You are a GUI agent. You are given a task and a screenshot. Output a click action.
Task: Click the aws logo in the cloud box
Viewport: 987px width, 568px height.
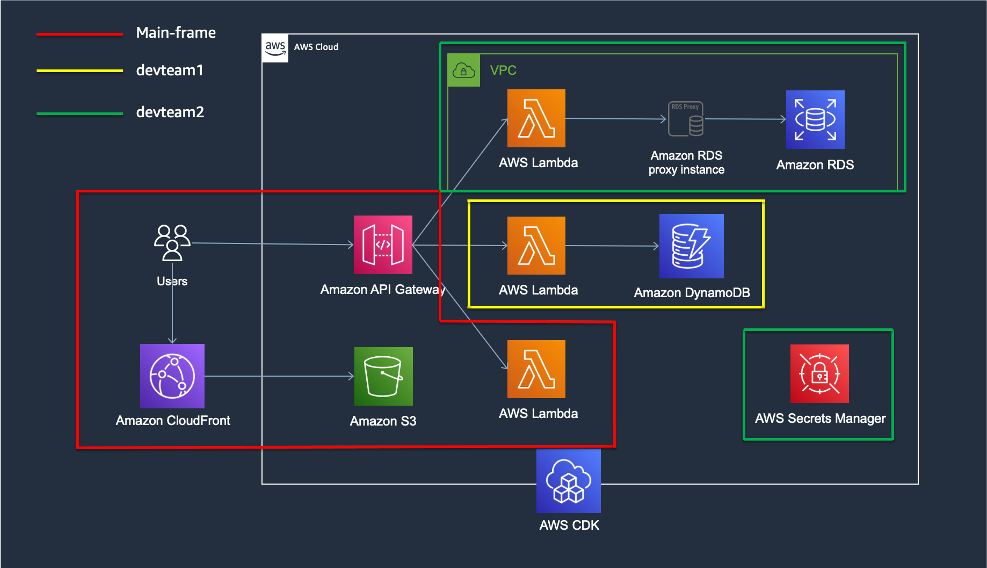click(x=275, y=48)
